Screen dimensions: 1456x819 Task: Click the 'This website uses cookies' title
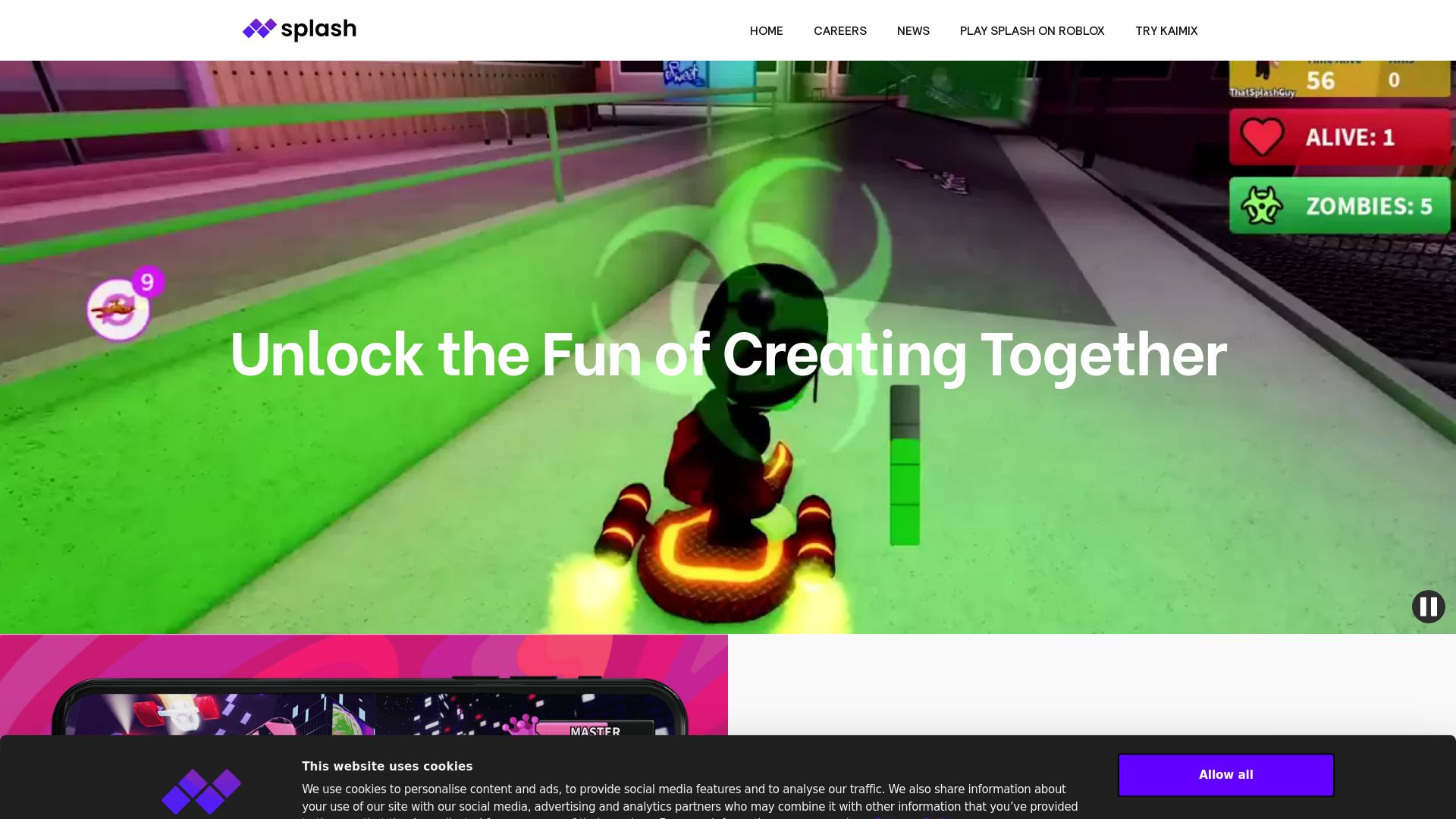click(387, 766)
